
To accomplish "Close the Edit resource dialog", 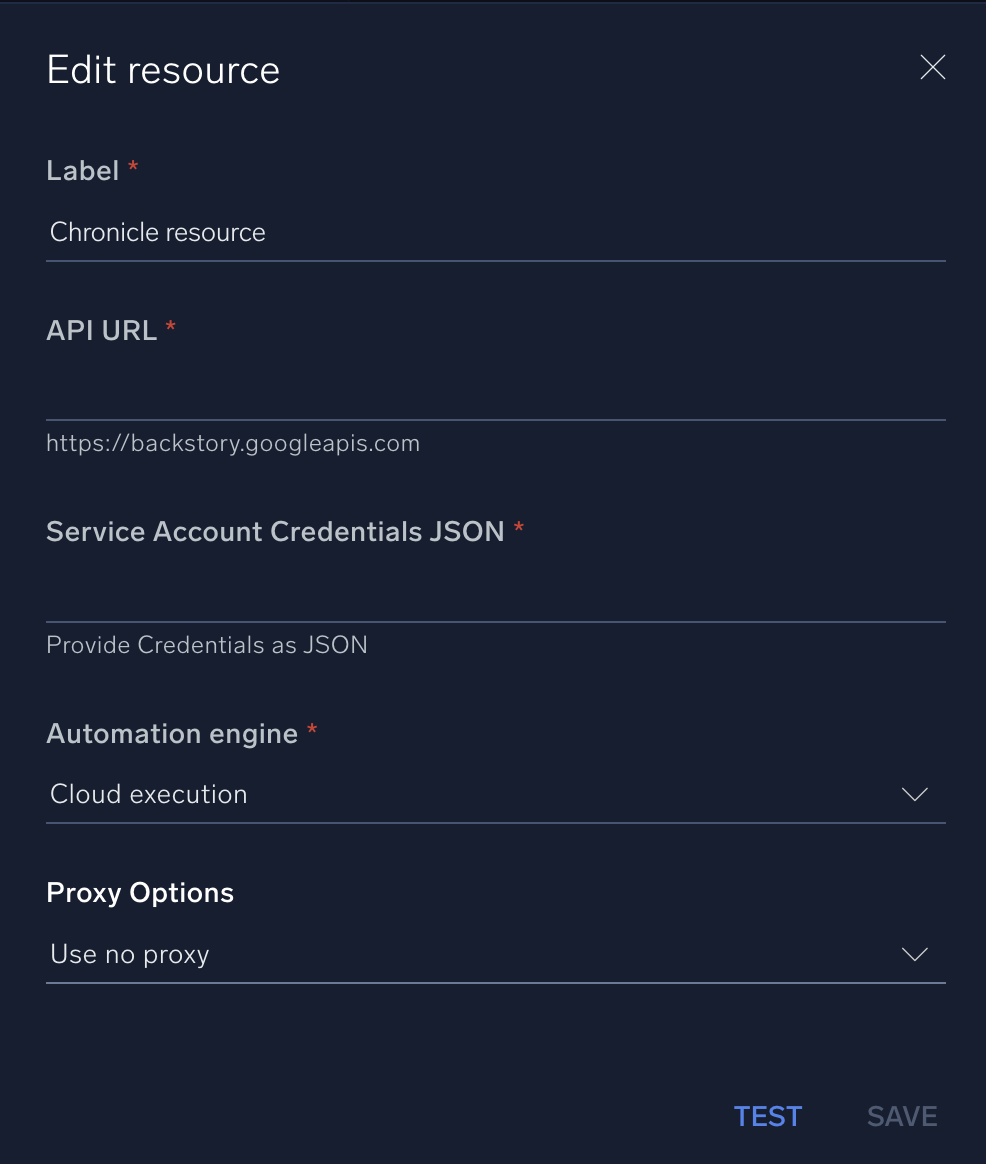I will [932, 68].
